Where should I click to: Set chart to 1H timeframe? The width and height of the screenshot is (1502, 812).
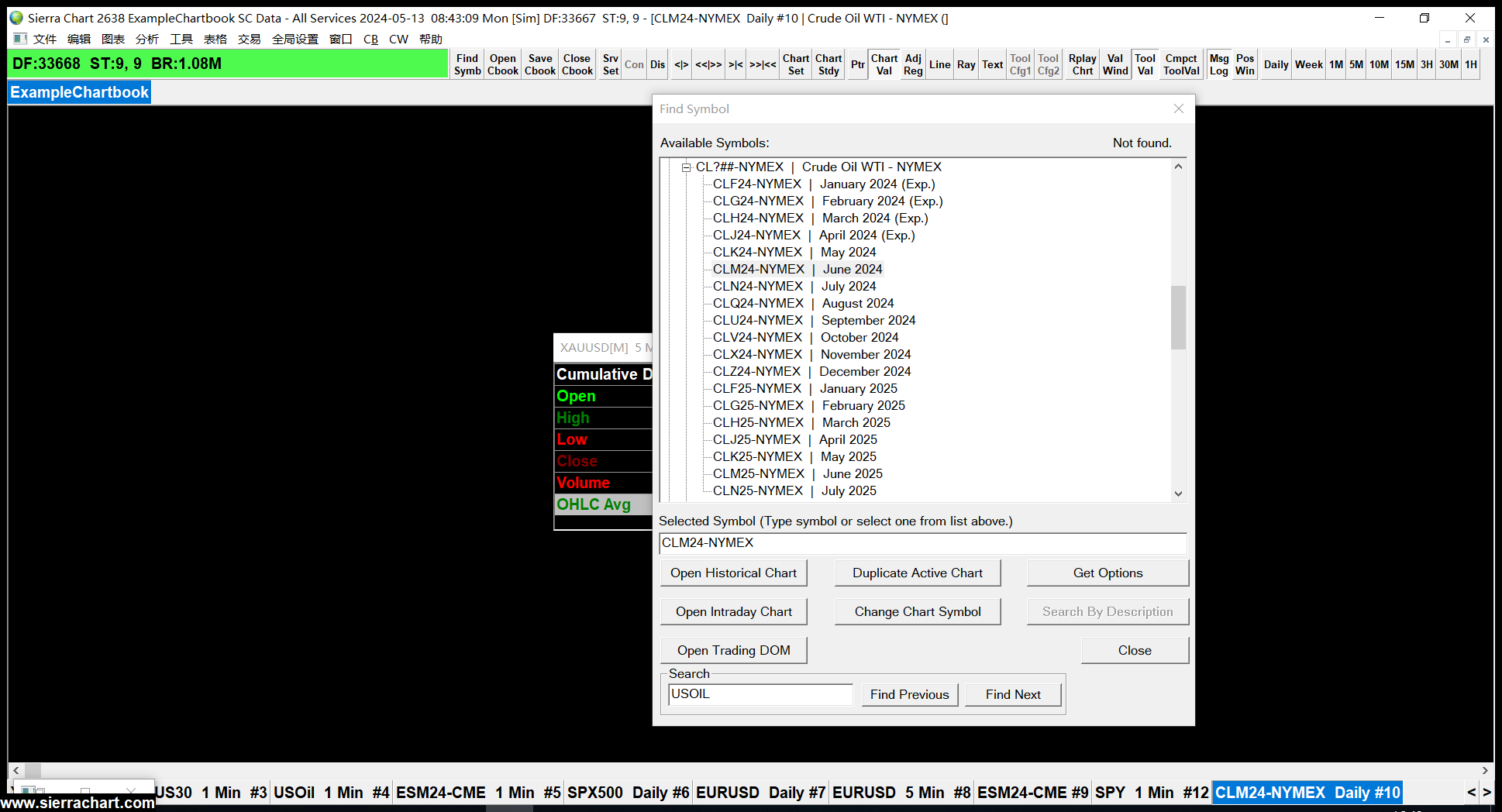pyautogui.click(x=1471, y=64)
